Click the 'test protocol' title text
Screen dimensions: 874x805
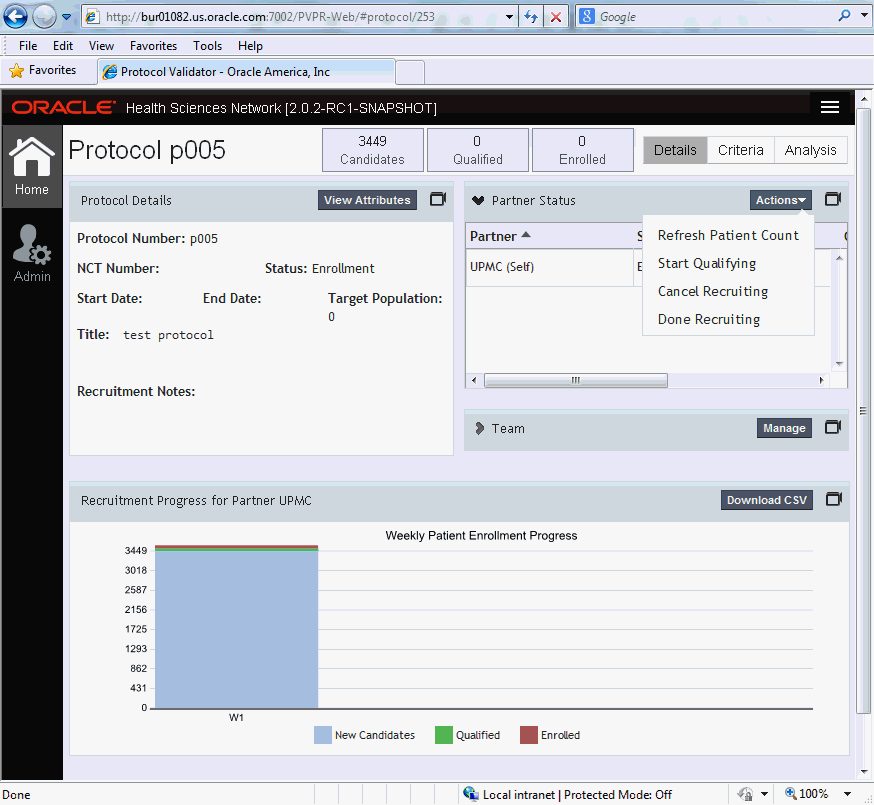pyautogui.click(x=168, y=334)
